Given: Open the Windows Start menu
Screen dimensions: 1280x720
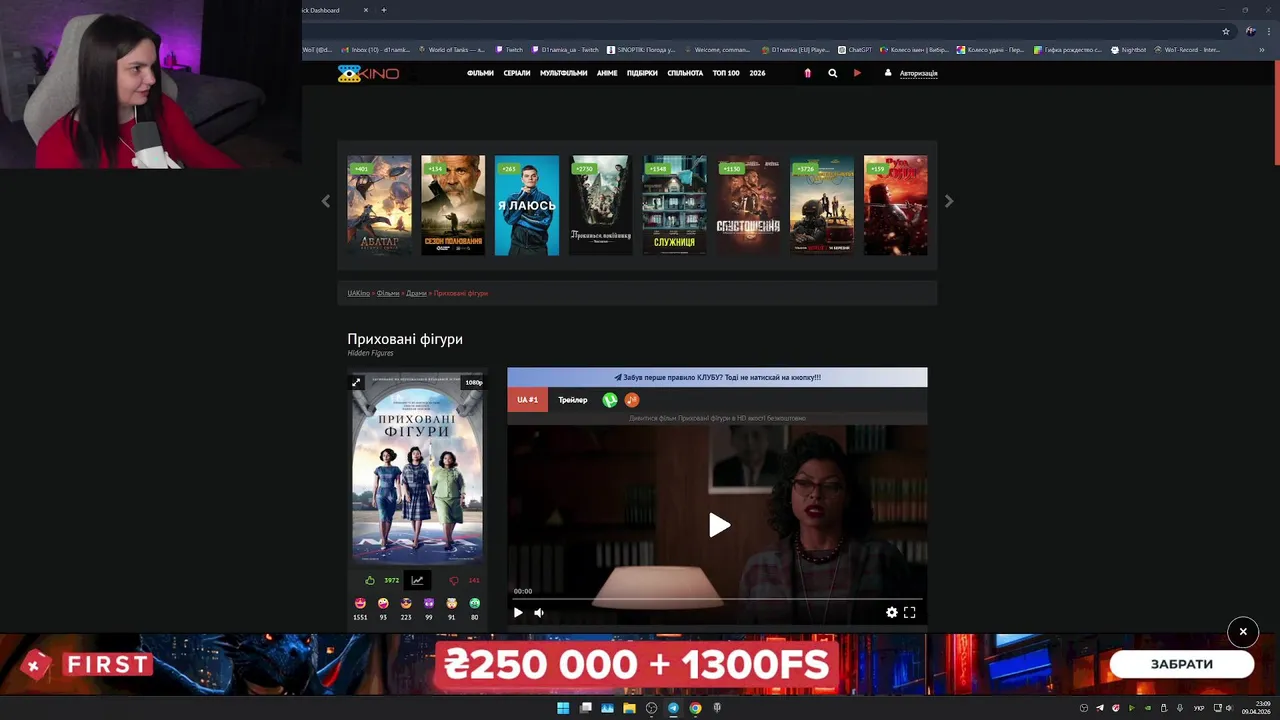Looking at the screenshot, I should pos(563,708).
